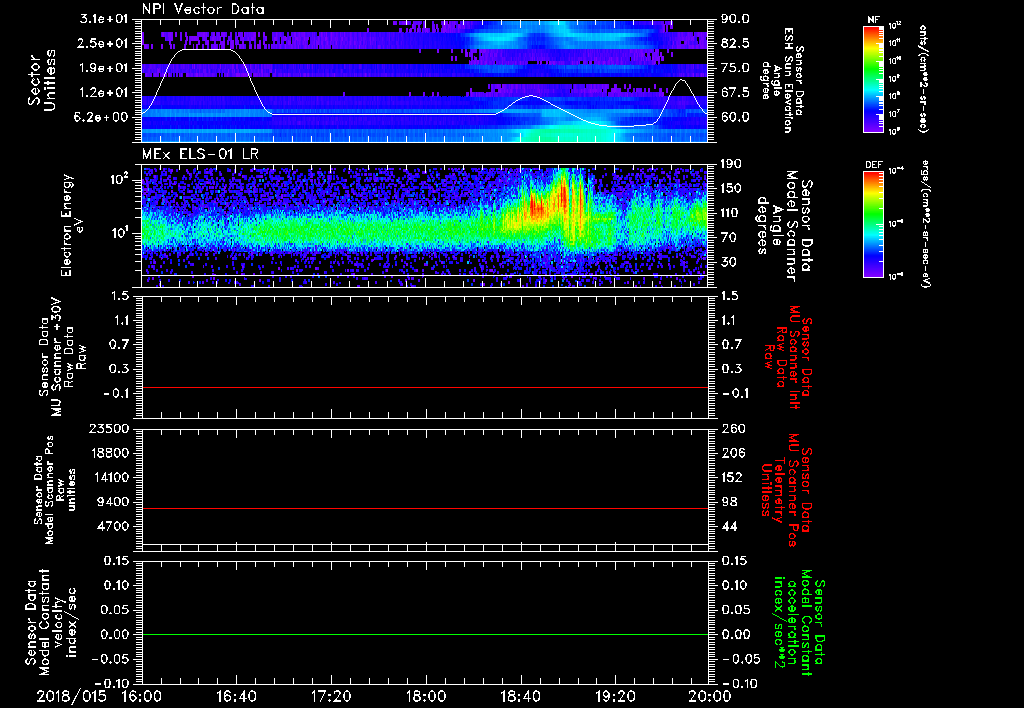Screen dimensions: 1024x708
Task: Click the '206' telemetry axis value
Action: coord(731,453)
